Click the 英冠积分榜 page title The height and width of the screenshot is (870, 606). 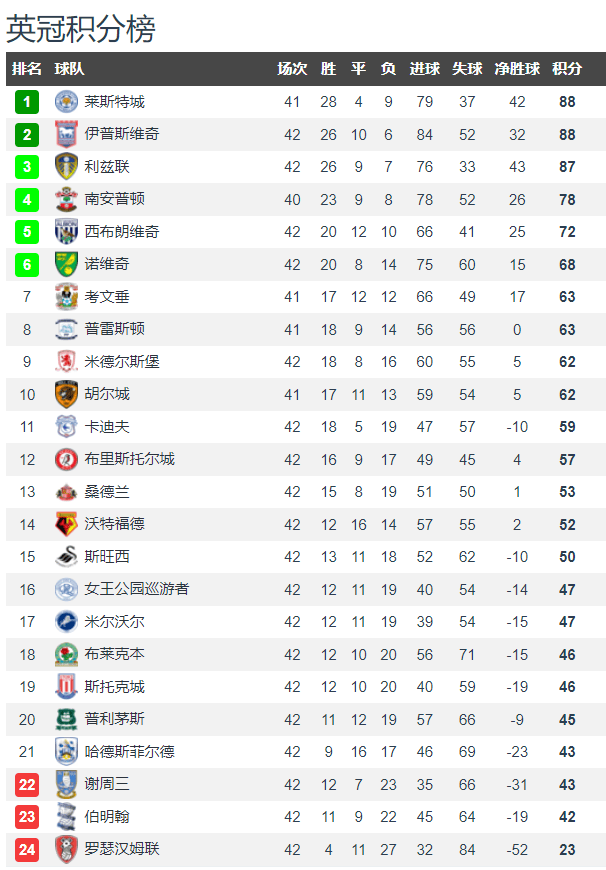[81, 28]
